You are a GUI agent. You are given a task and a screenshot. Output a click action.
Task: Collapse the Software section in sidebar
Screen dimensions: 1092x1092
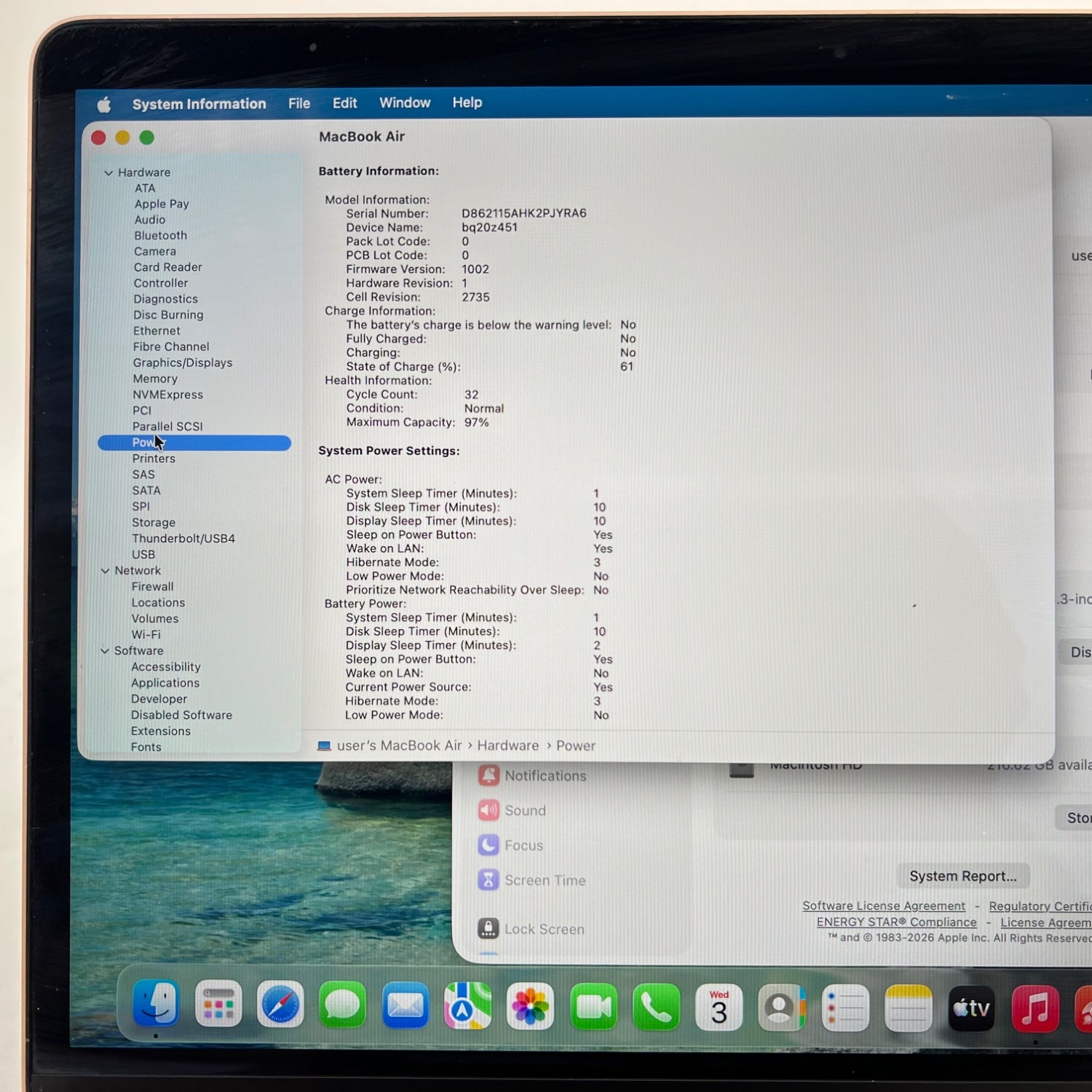click(x=105, y=651)
